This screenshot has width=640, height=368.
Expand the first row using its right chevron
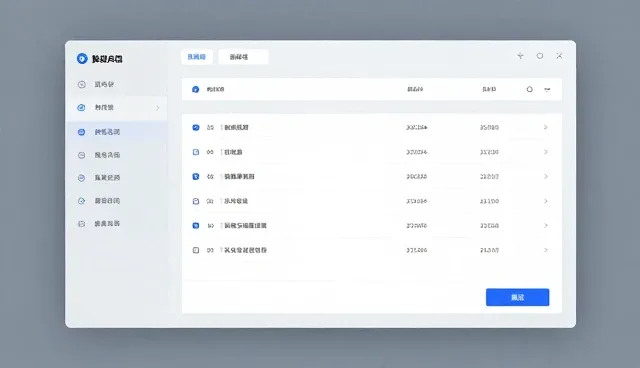tap(546, 128)
